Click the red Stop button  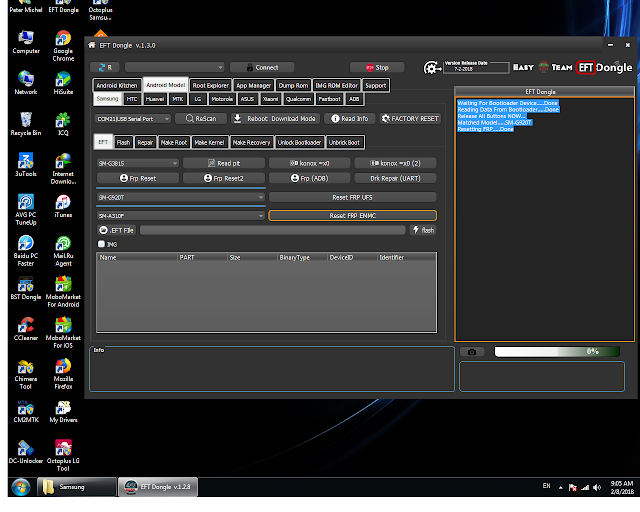(x=377, y=67)
